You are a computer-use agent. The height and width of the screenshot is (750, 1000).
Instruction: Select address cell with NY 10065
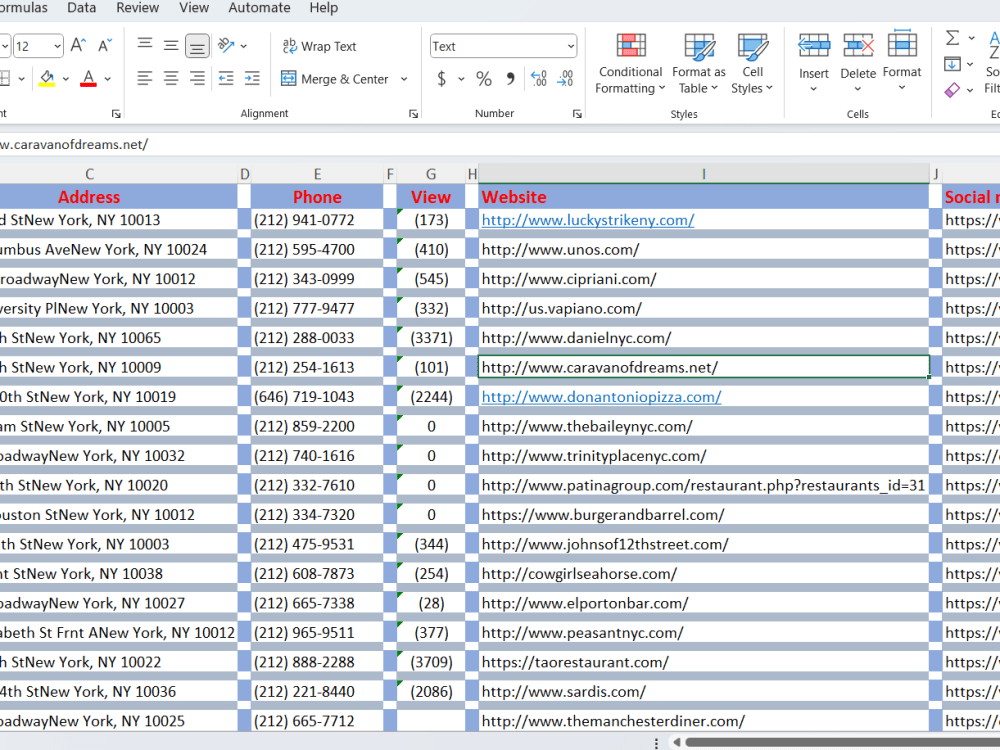click(x=119, y=338)
